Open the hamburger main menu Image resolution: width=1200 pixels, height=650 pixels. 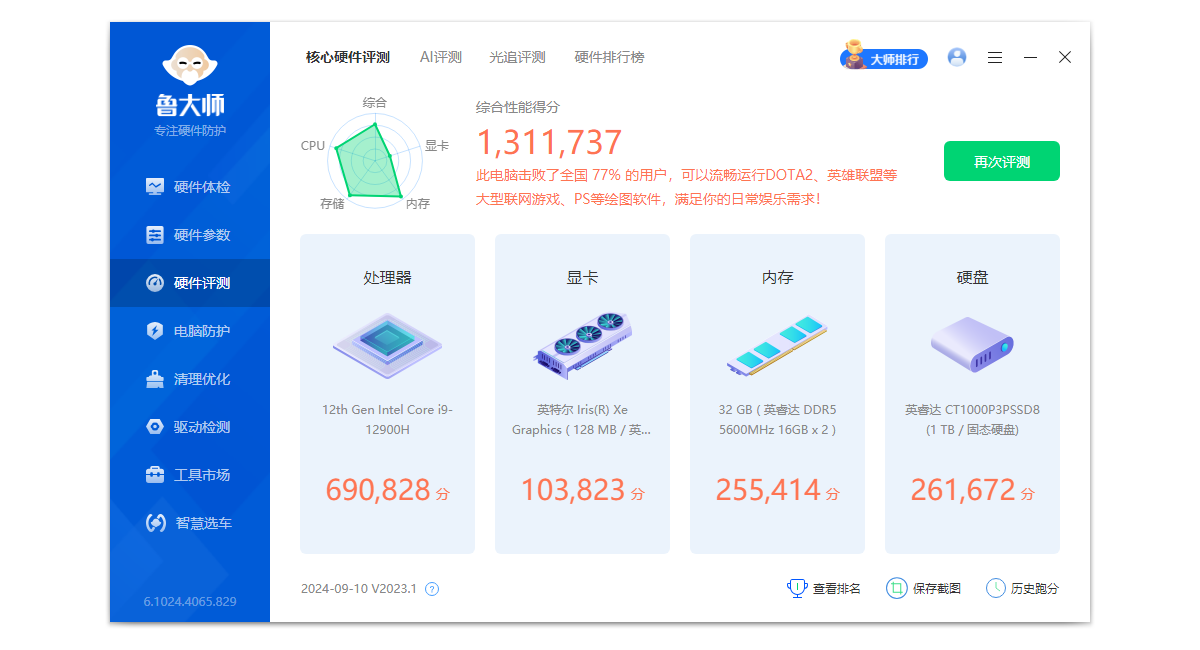pyautogui.click(x=995, y=58)
